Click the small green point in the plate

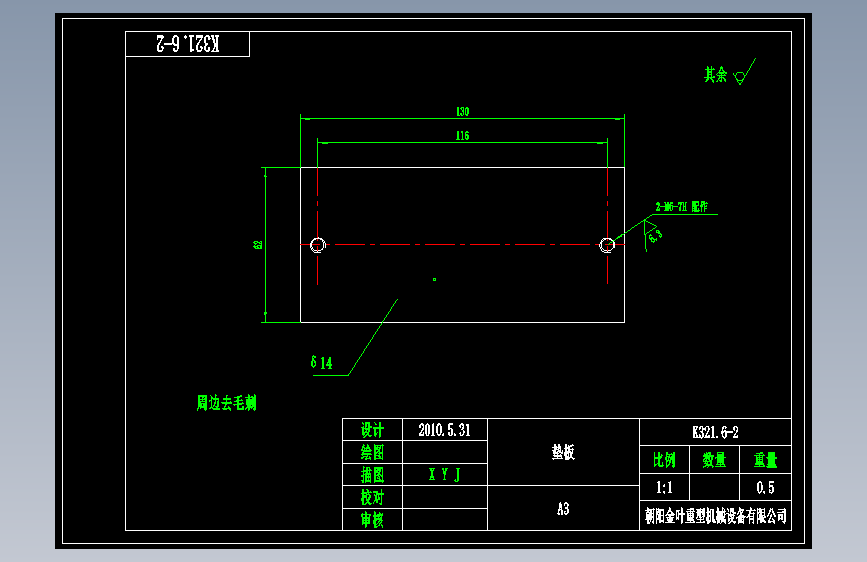(435, 279)
